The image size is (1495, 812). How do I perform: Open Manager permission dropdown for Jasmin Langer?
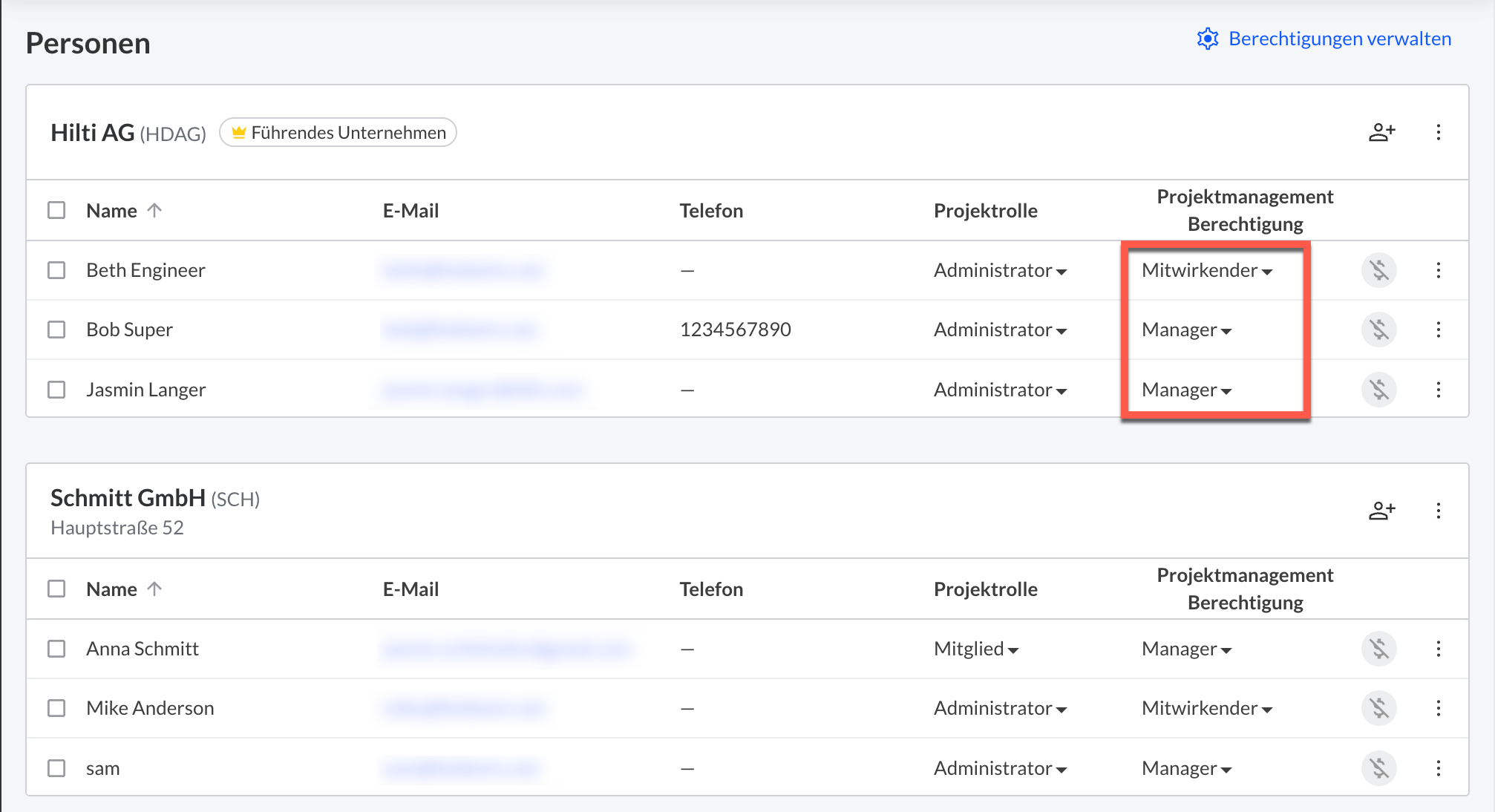click(1186, 390)
